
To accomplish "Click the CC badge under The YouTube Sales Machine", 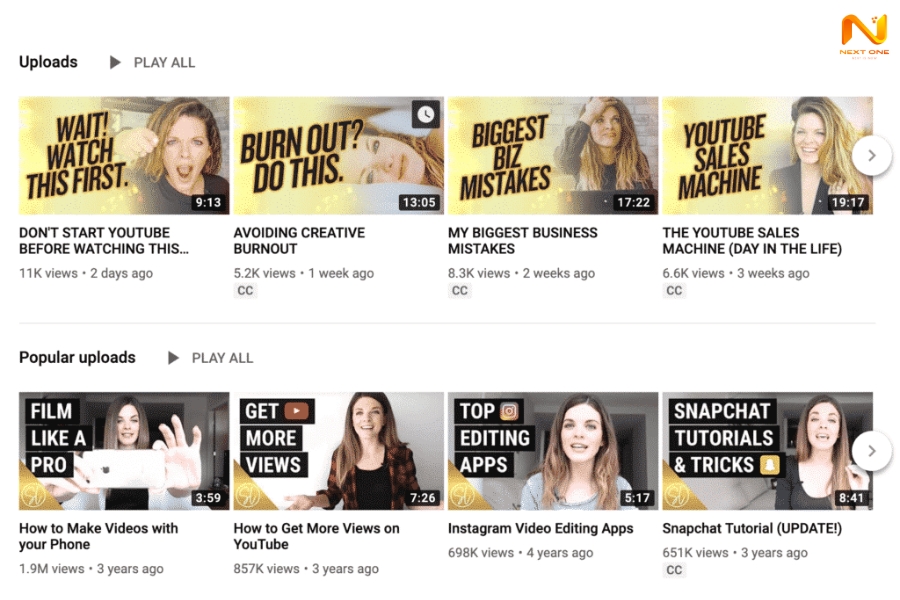I will [x=674, y=291].
